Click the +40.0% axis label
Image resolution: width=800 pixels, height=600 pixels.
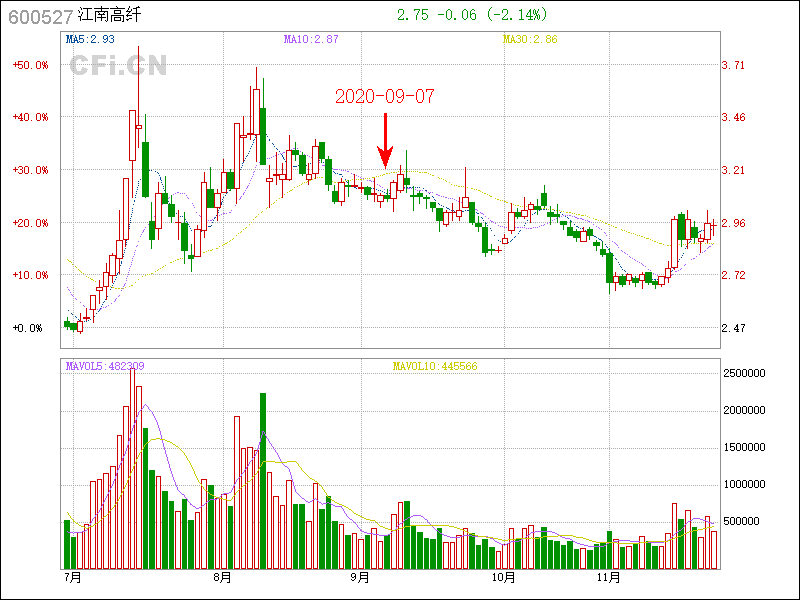point(30,117)
